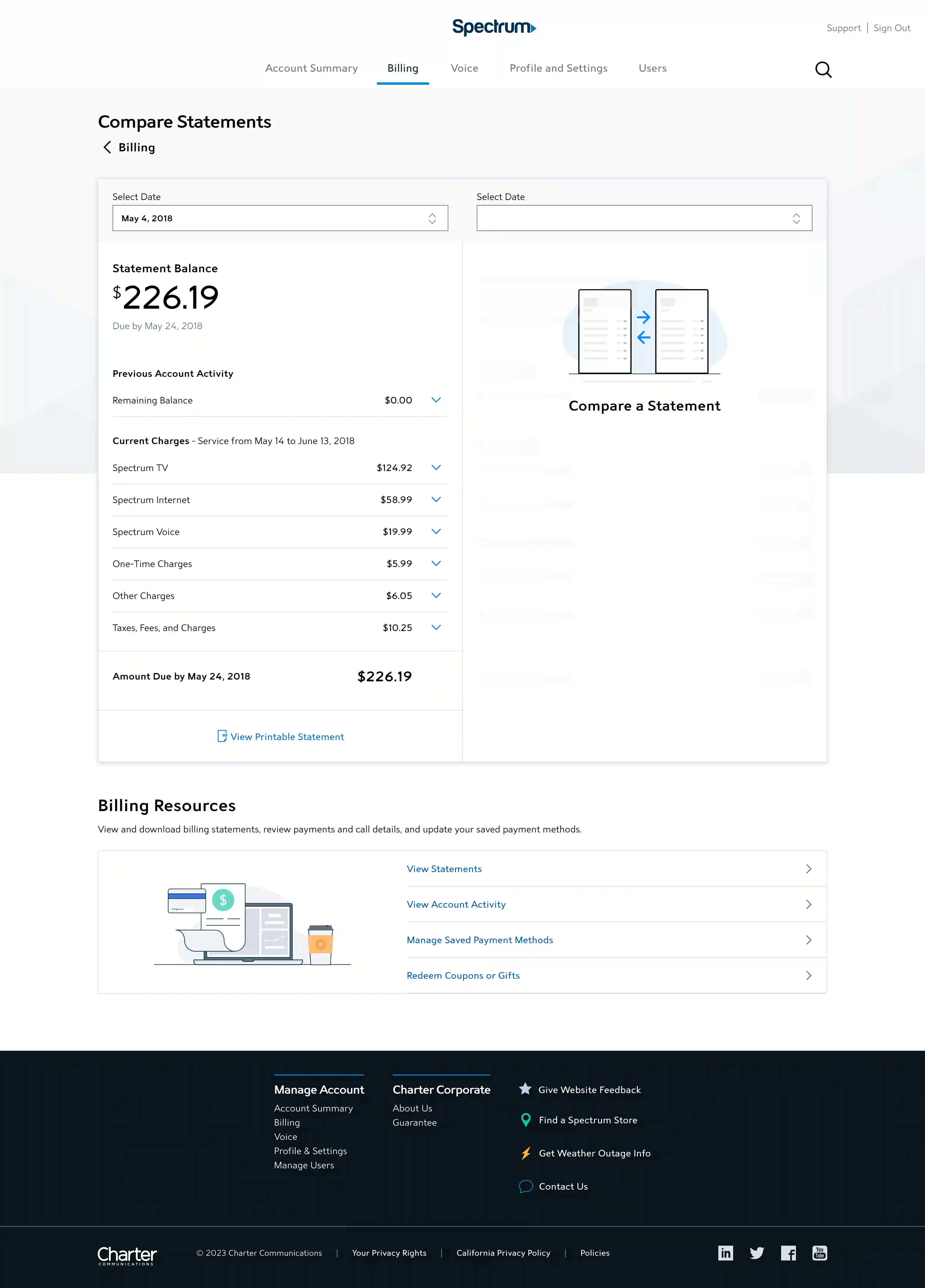Go to the Users tab
The height and width of the screenshot is (1288, 925).
click(x=653, y=68)
